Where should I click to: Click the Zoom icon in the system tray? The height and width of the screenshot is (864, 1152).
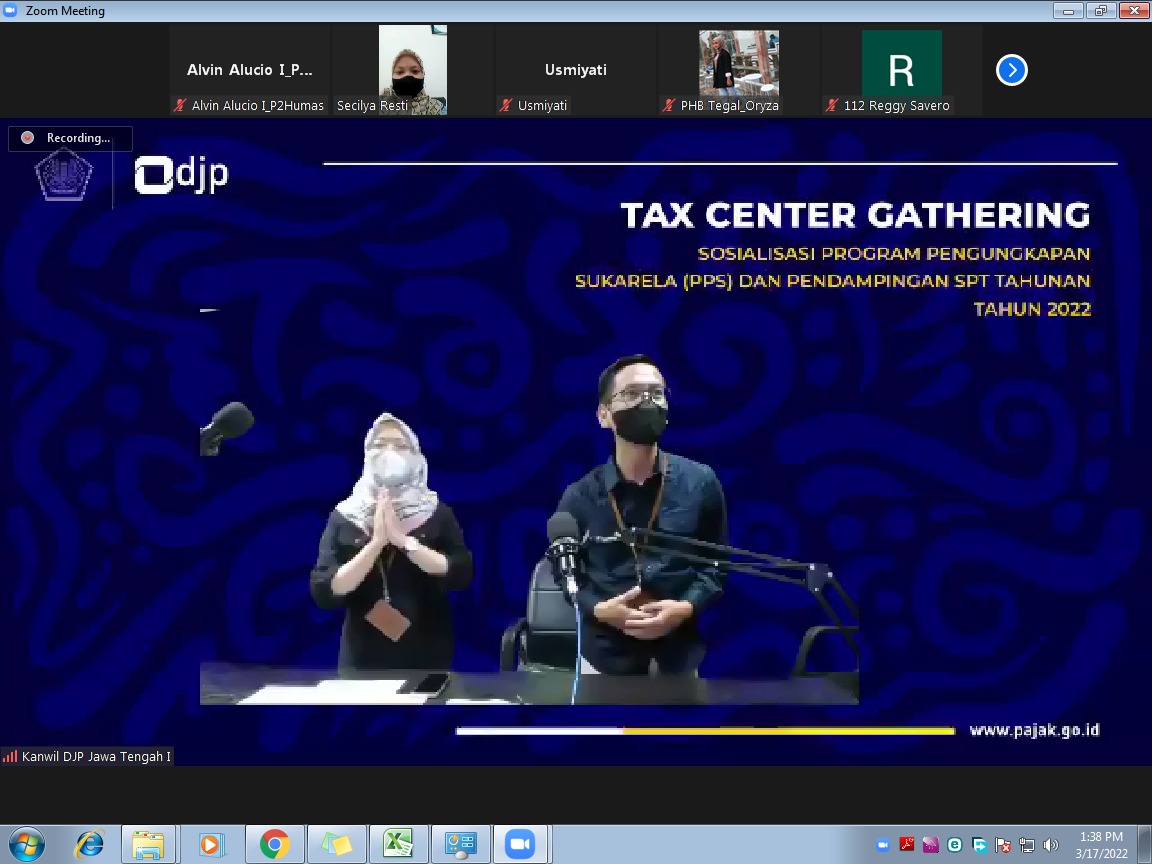883,845
